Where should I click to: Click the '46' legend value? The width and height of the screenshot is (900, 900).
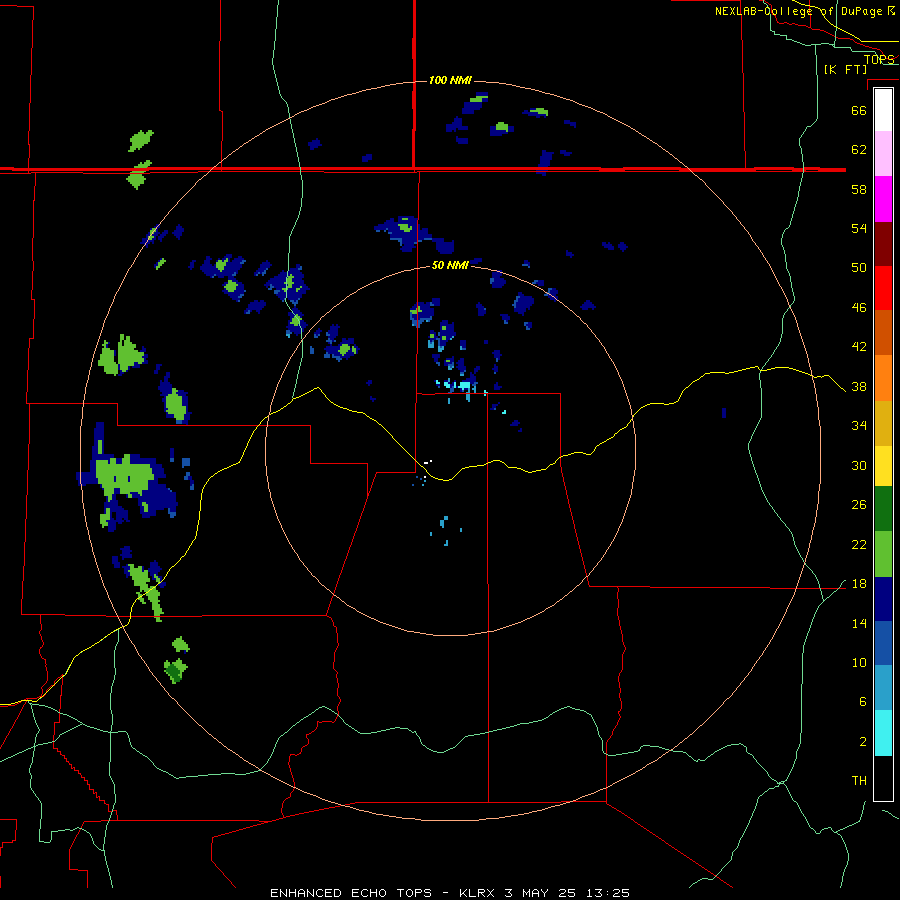[859, 308]
